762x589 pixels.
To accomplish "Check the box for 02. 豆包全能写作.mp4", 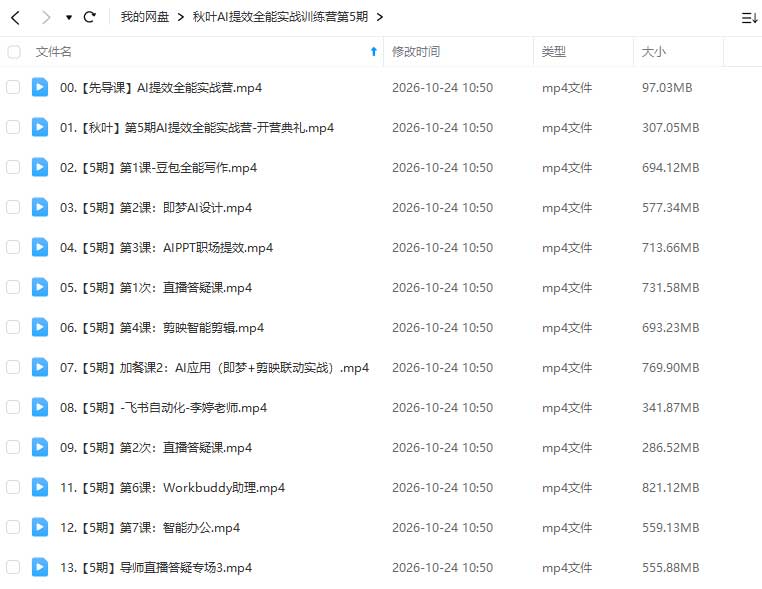I will coord(13,167).
